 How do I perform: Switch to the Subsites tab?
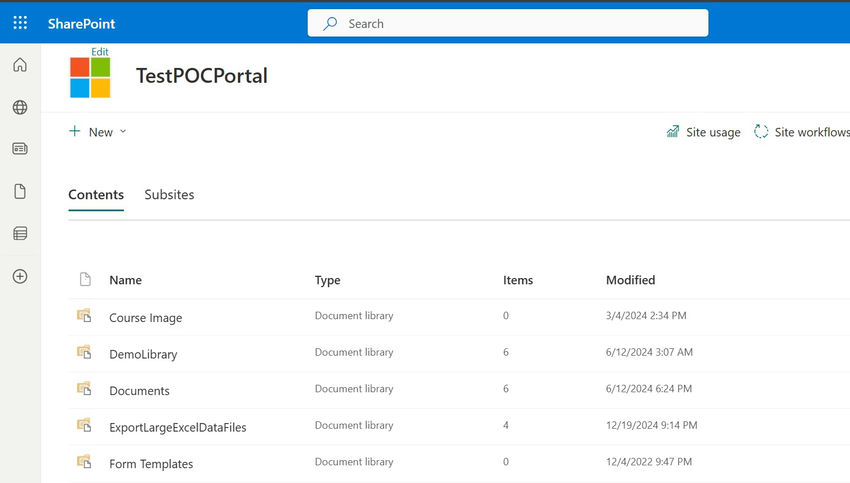click(169, 195)
